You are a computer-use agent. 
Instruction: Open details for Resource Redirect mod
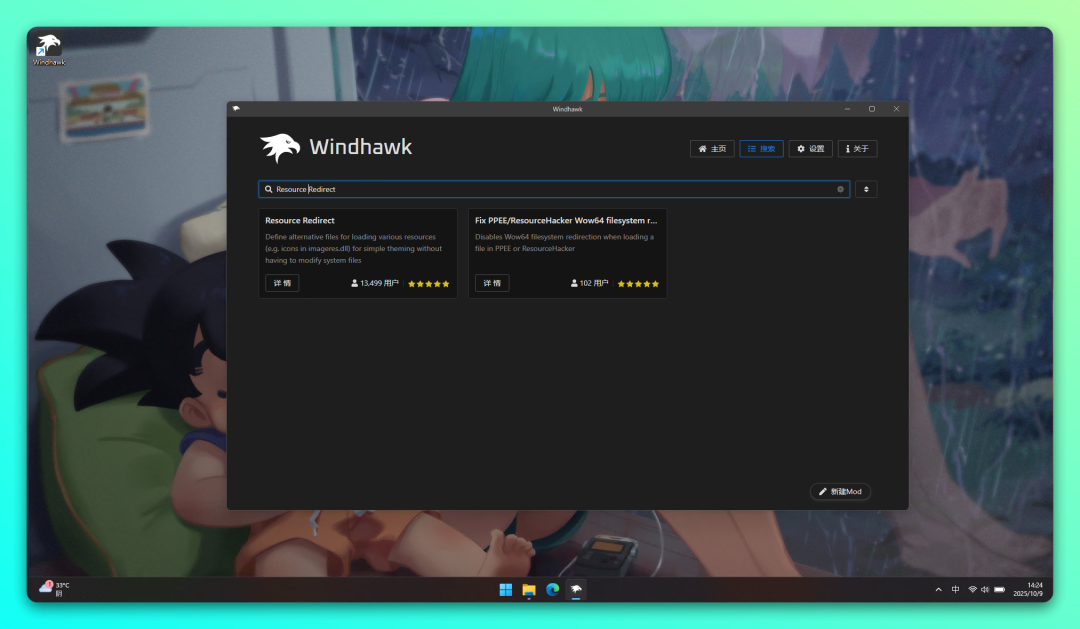click(282, 283)
